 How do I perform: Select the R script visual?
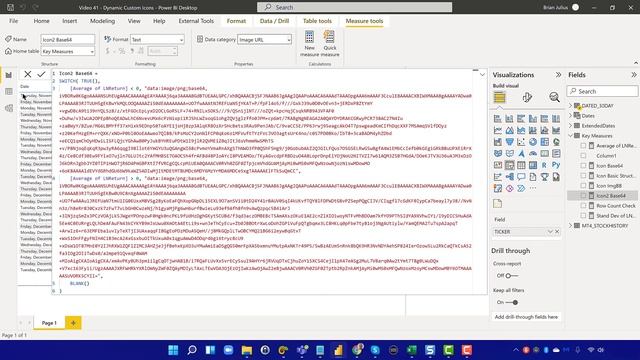(544, 165)
